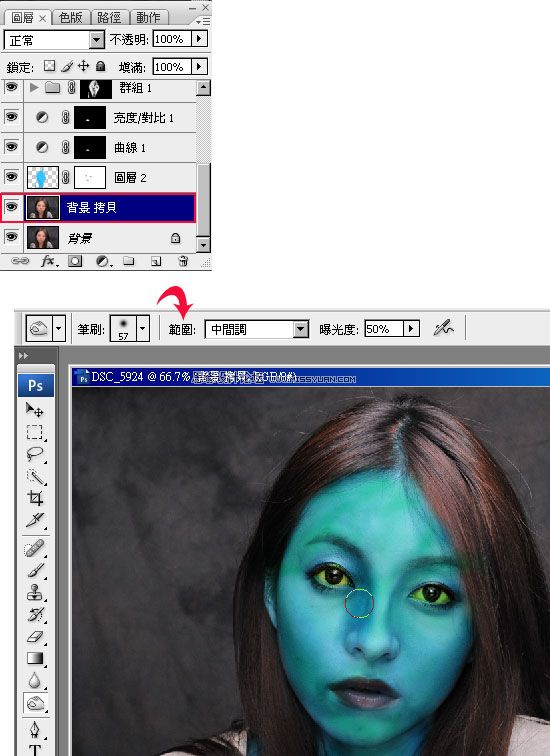Image resolution: width=550 pixels, height=756 pixels.
Task: Hide the 圖層 2 layer
Action: point(12,176)
